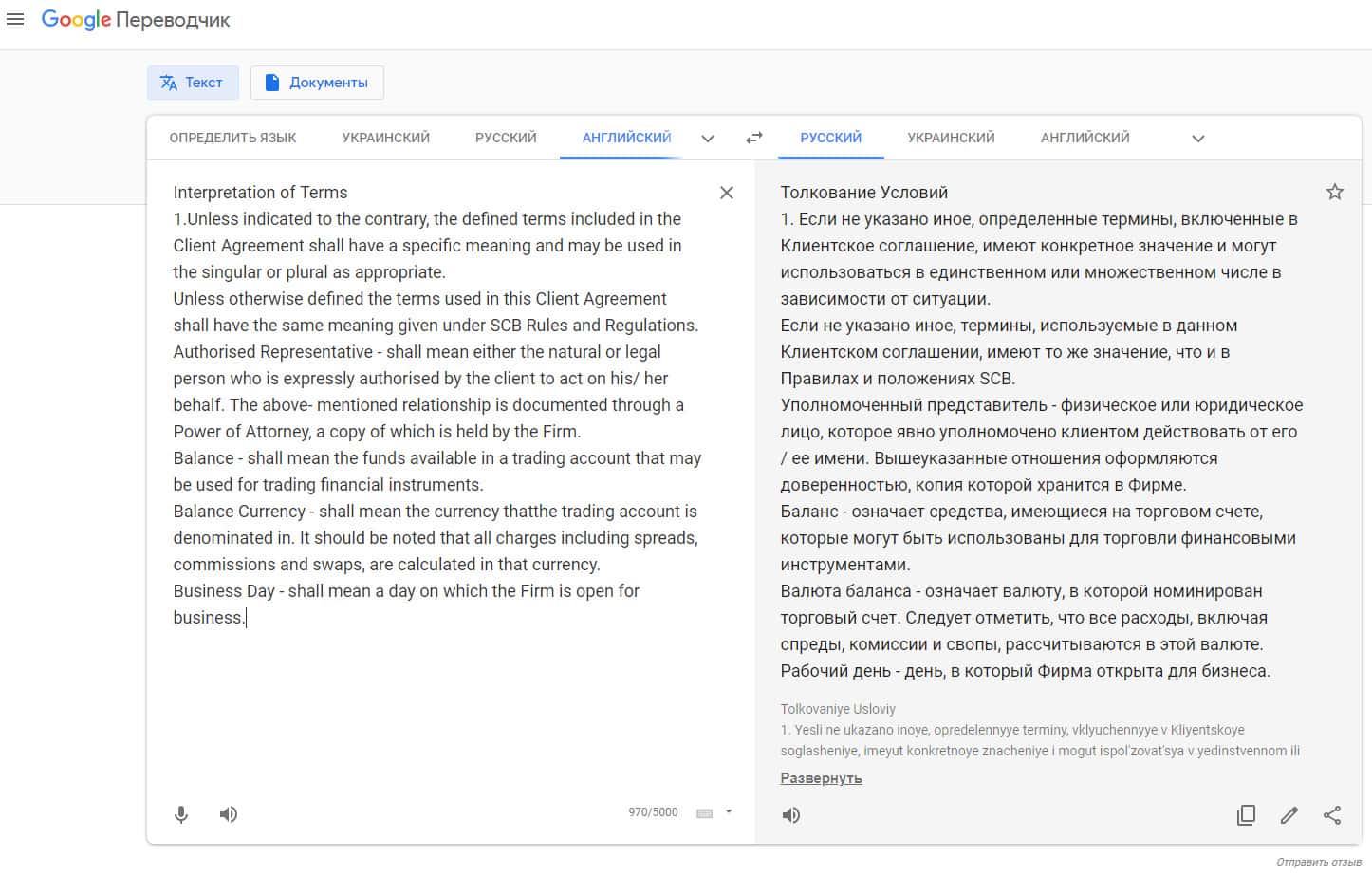This screenshot has height=875, width=1372.
Task: Open the Документы translation mode
Action: coord(317,83)
